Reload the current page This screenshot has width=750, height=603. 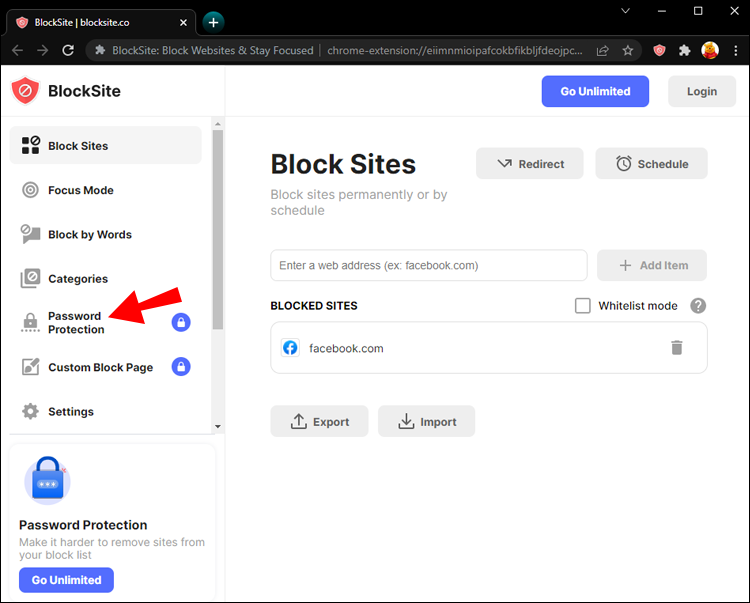[68, 50]
